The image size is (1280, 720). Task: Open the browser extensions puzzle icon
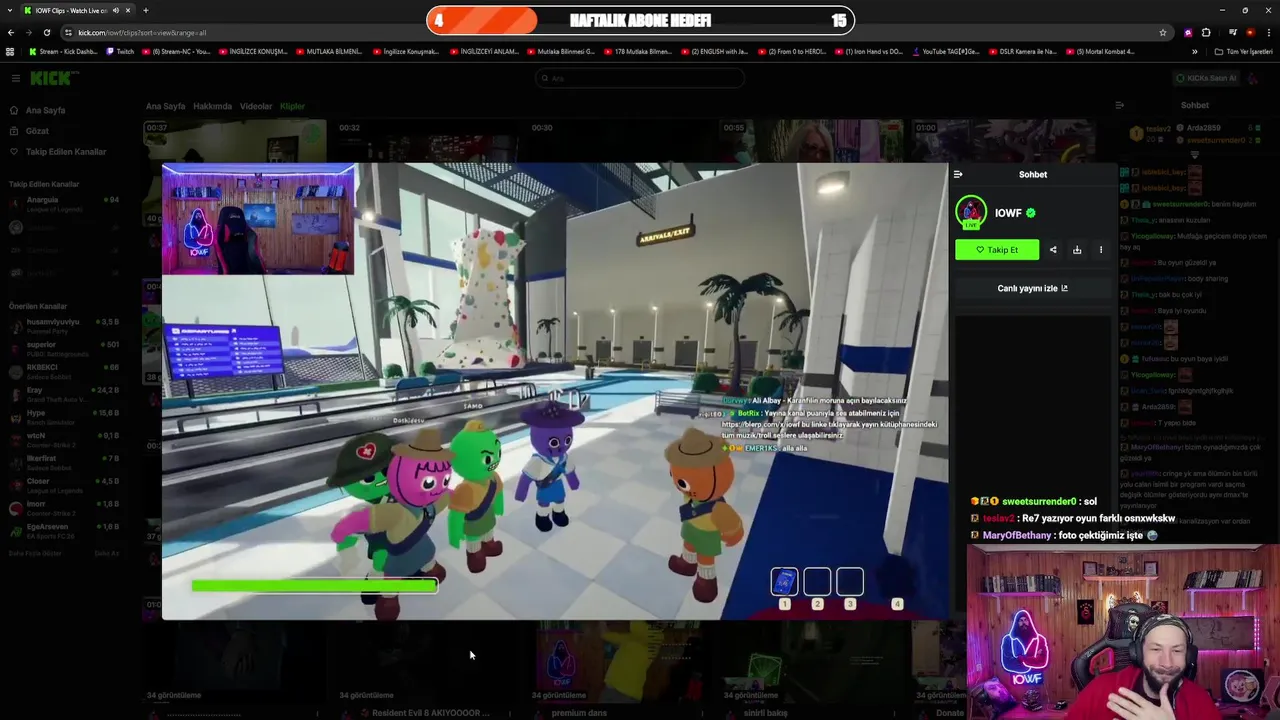[x=1206, y=32]
